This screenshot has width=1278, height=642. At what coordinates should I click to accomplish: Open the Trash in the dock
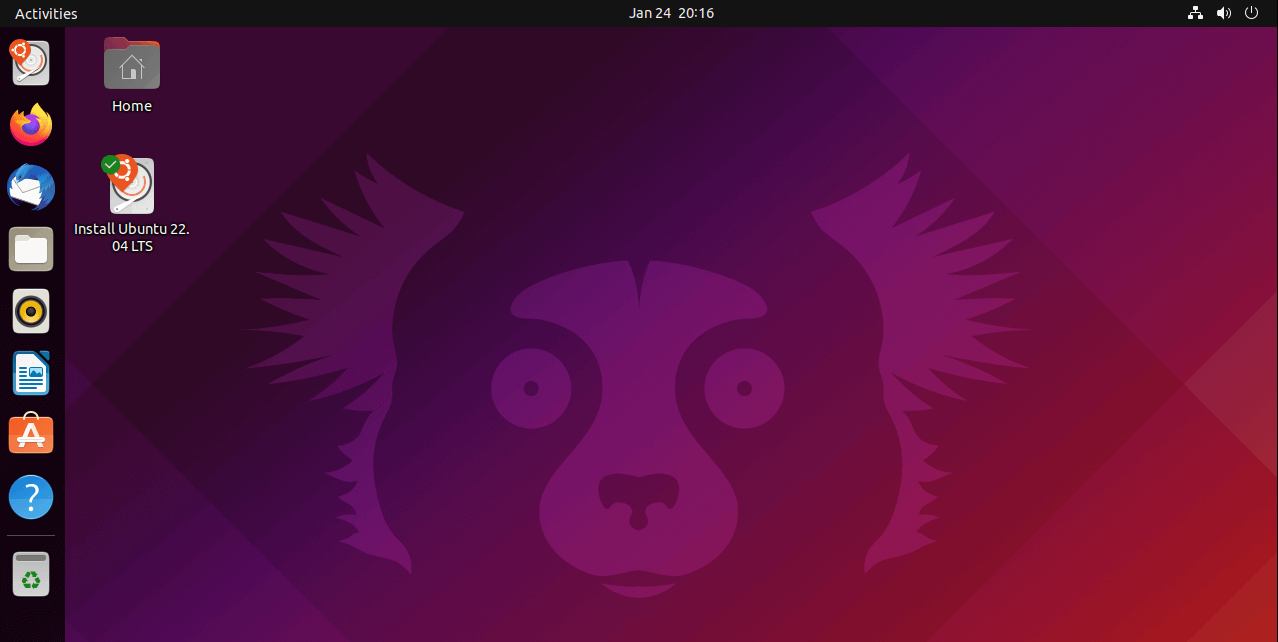[31, 575]
